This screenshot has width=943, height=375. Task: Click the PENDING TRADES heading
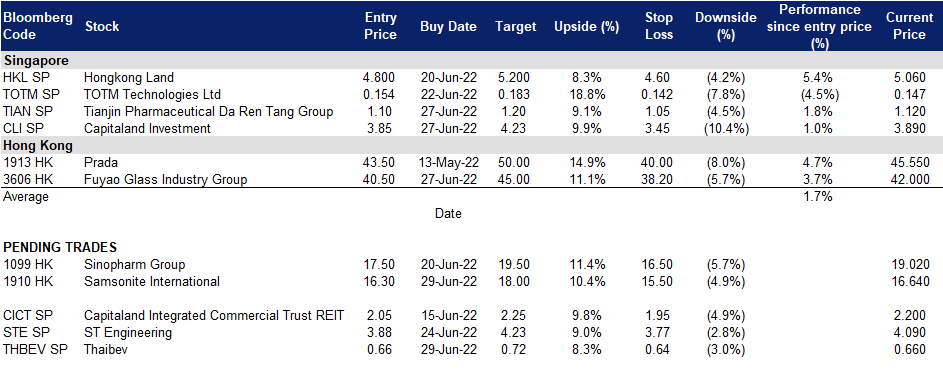click(60, 247)
